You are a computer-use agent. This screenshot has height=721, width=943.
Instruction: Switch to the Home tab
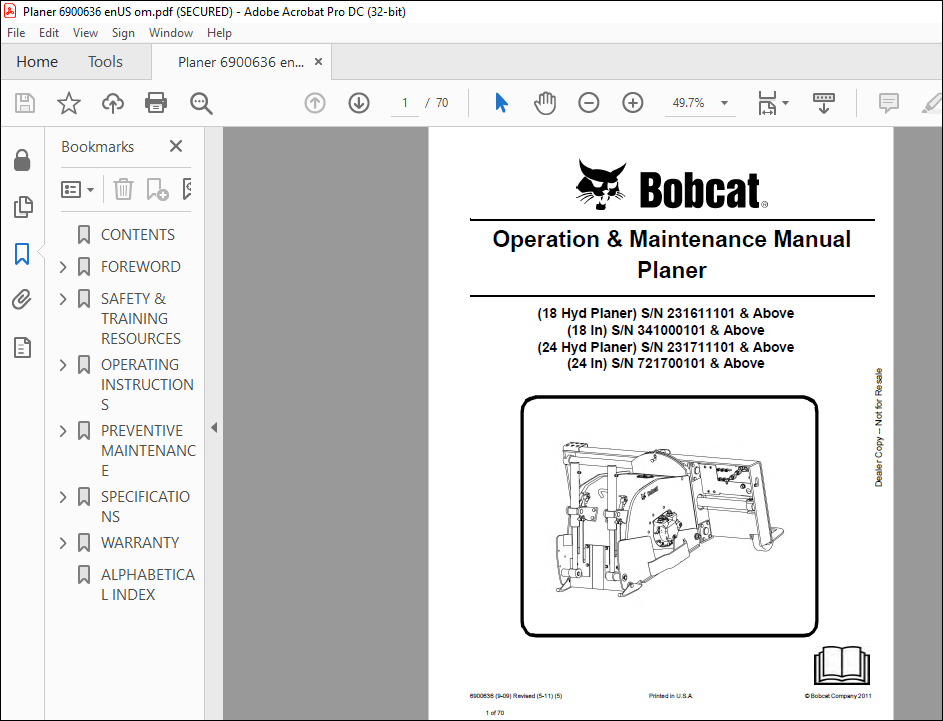37,62
